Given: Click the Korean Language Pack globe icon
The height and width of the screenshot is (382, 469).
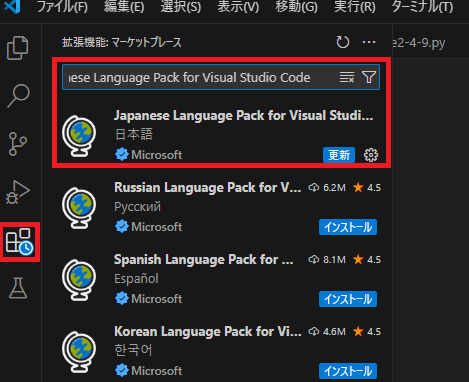Looking at the screenshot, I should pyautogui.click(x=79, y=352).
